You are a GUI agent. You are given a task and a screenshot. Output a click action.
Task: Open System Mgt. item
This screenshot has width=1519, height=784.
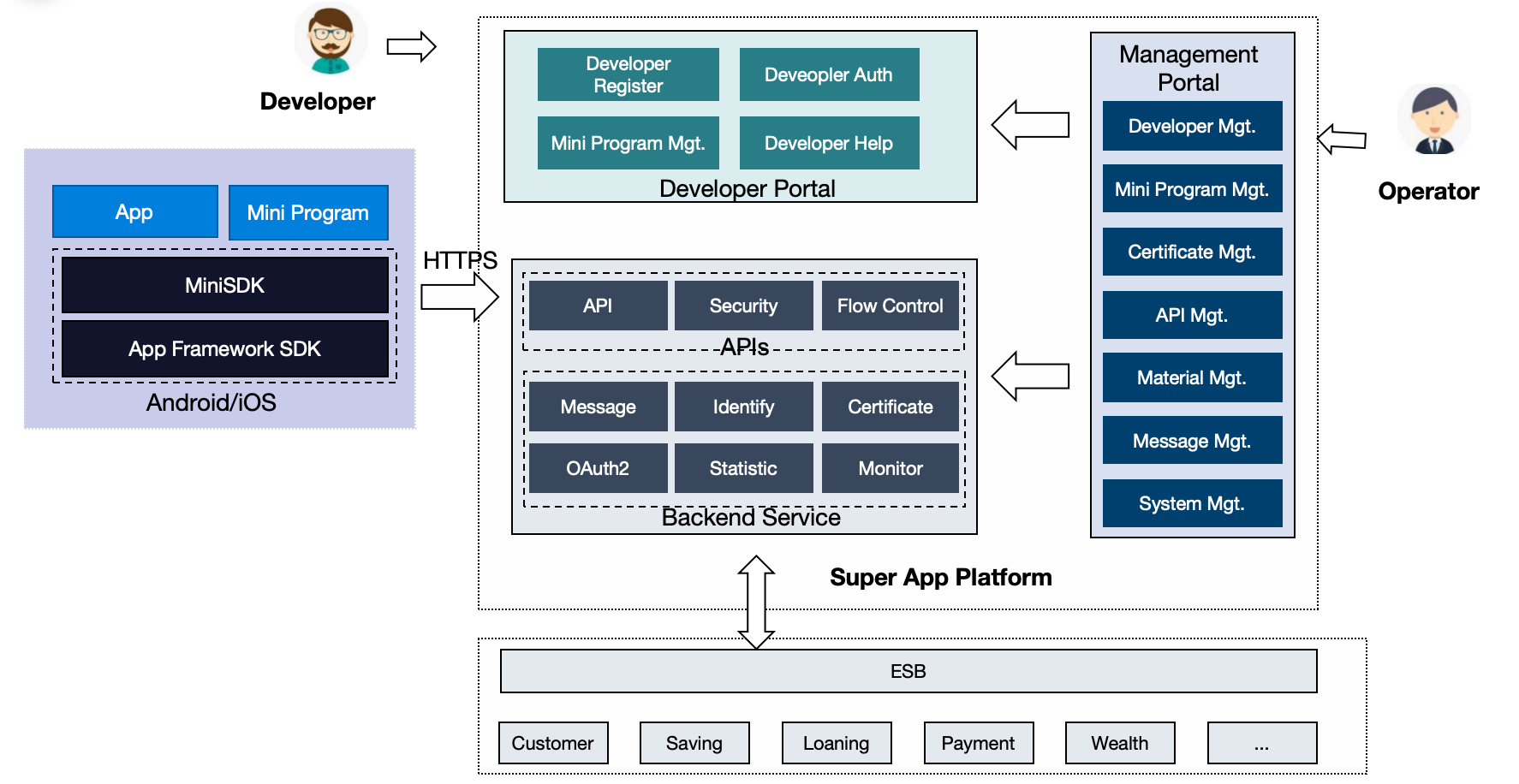1192,503
